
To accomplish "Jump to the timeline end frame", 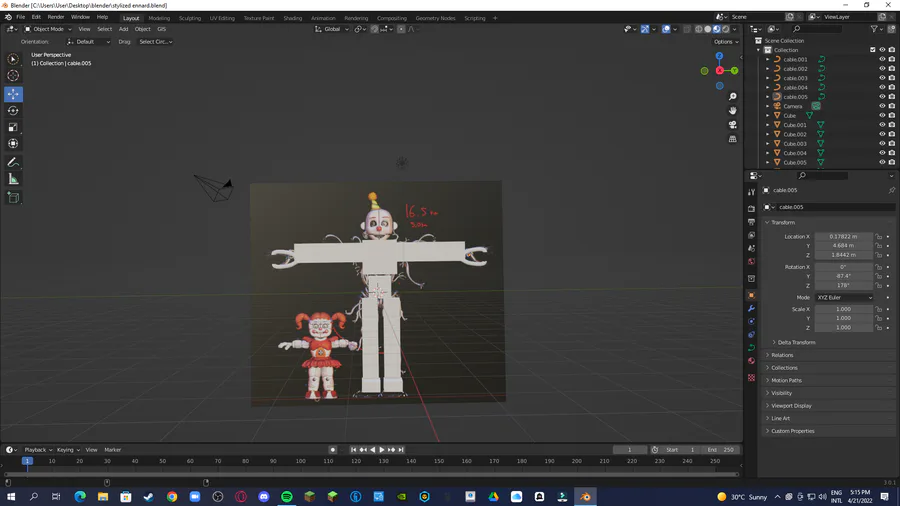I will coord(401,450).
